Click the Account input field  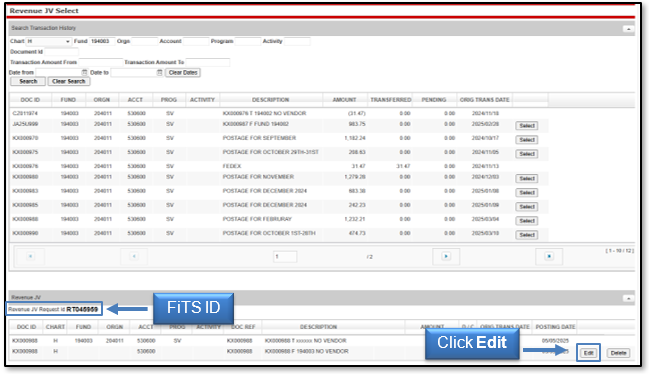point(196,41)
